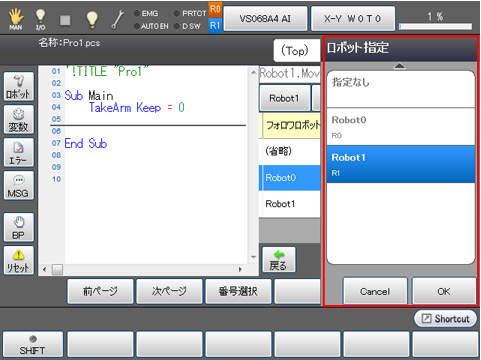The image size is (481, 360).
Task: Open the 変数 variables side button
Action: [19, 119]
